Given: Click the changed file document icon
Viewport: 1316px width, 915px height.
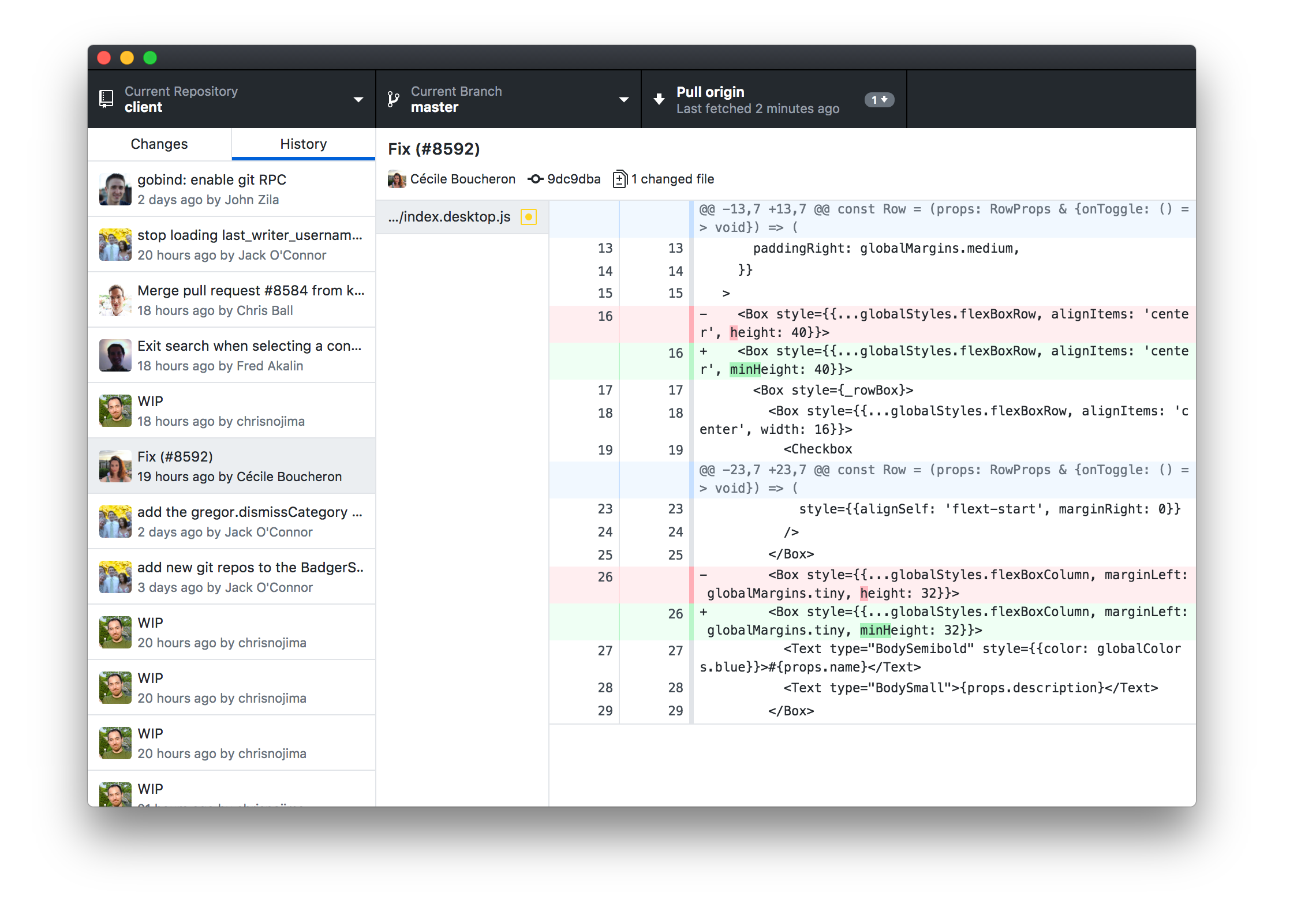Looking at the screenshot, I should click(x=621, y=178).
